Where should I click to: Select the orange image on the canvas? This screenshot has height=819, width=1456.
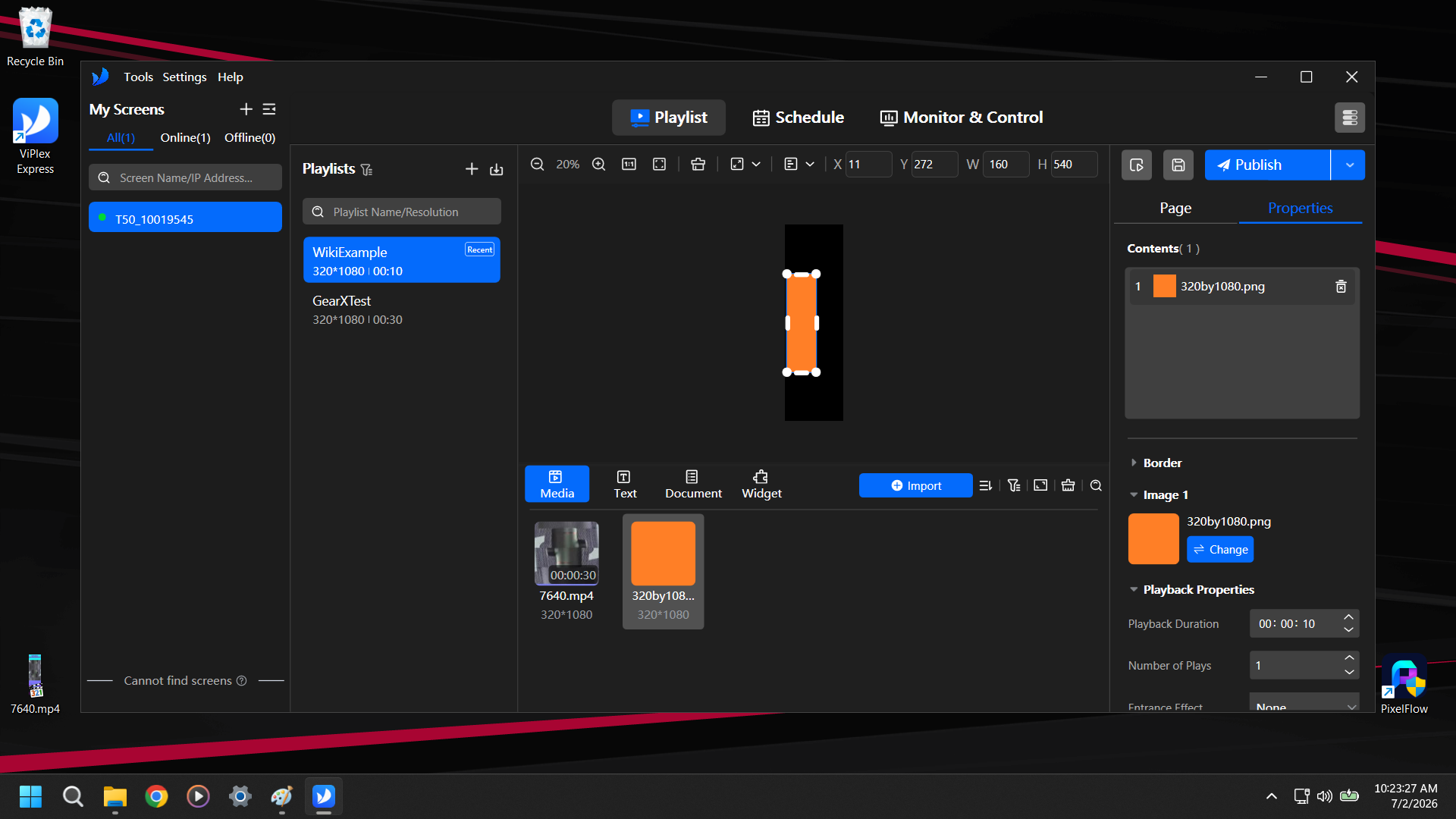tap(801, 323)
